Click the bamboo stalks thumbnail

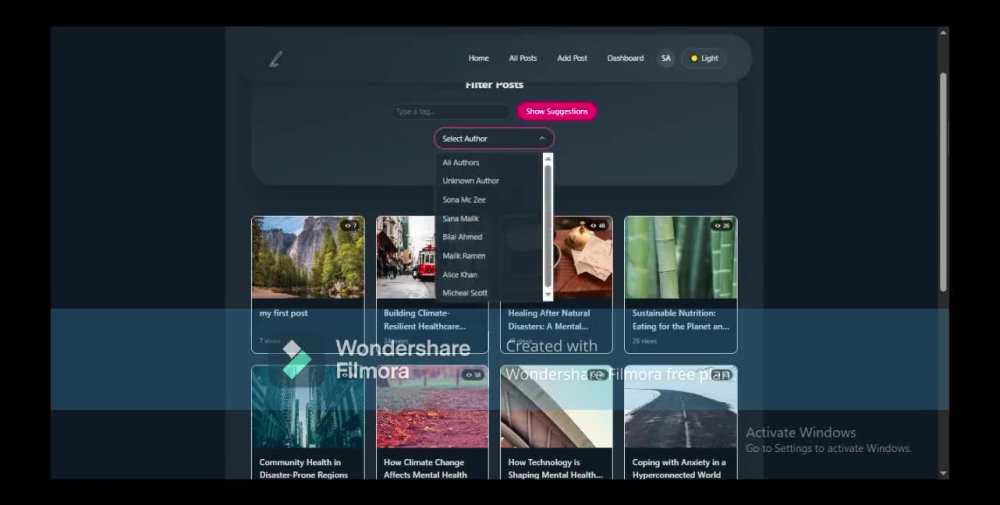tap(680, 258)
